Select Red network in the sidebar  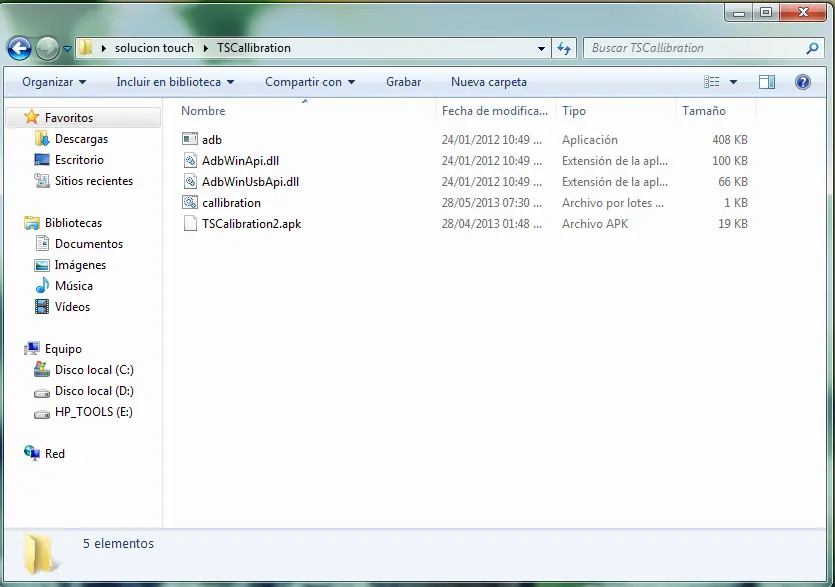tap(55, 454)
